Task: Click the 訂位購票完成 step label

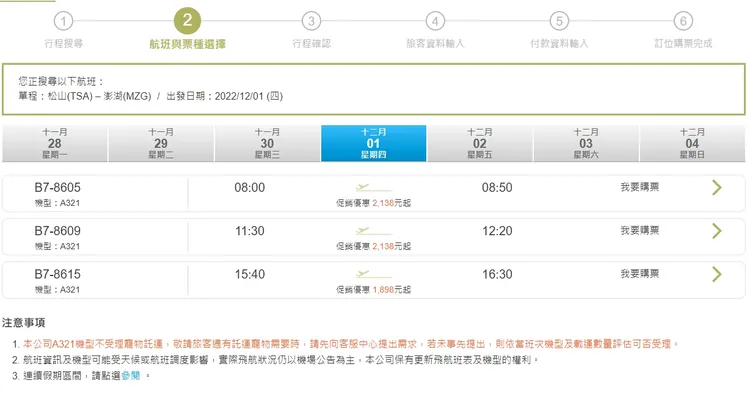Action: [x=683, y=44]
